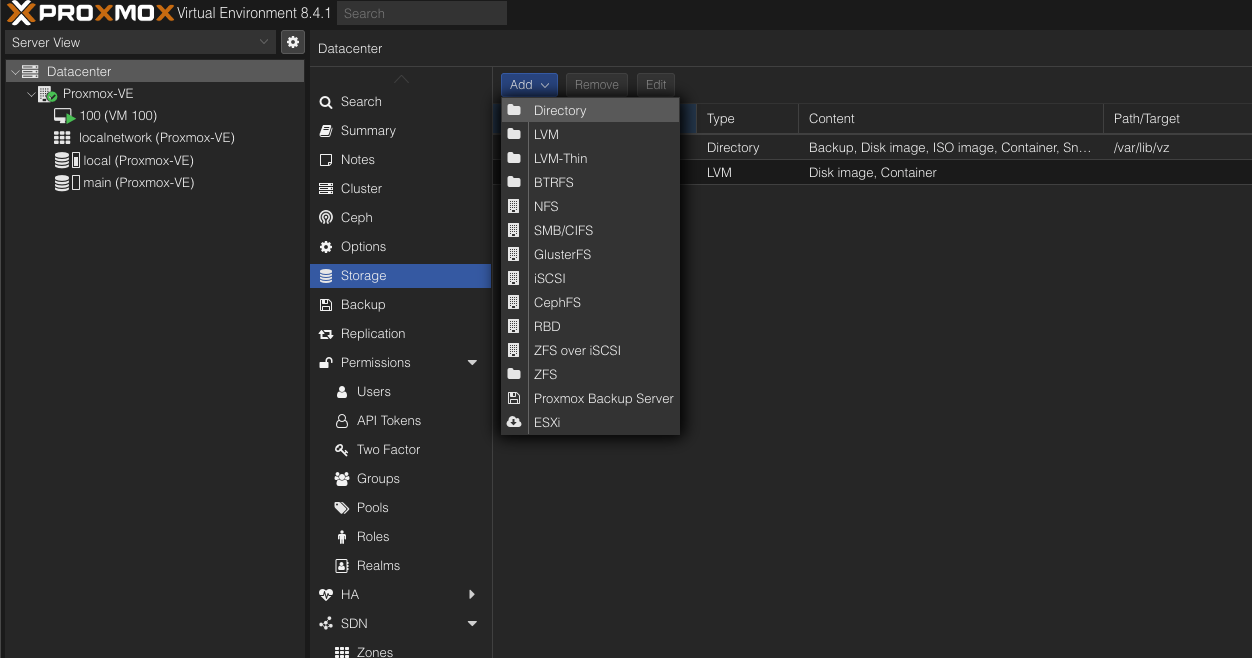
Task: Click the SDN network icon
Action: pos(325,624)
